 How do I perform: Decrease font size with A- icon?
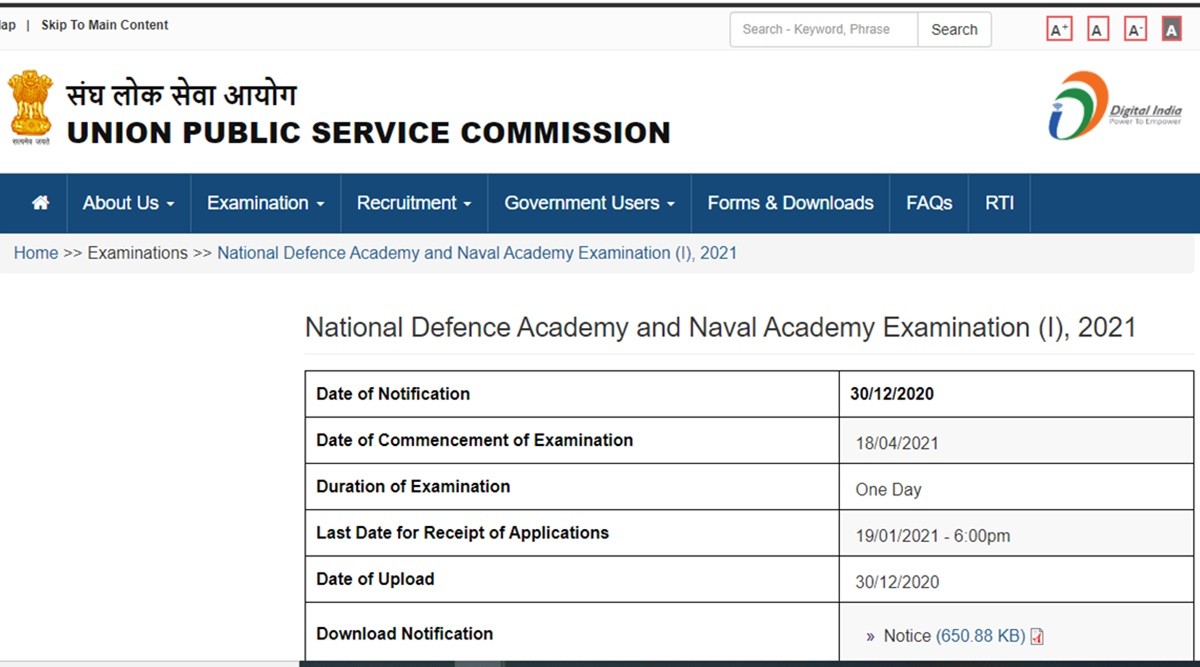[x=1135, y=29]
